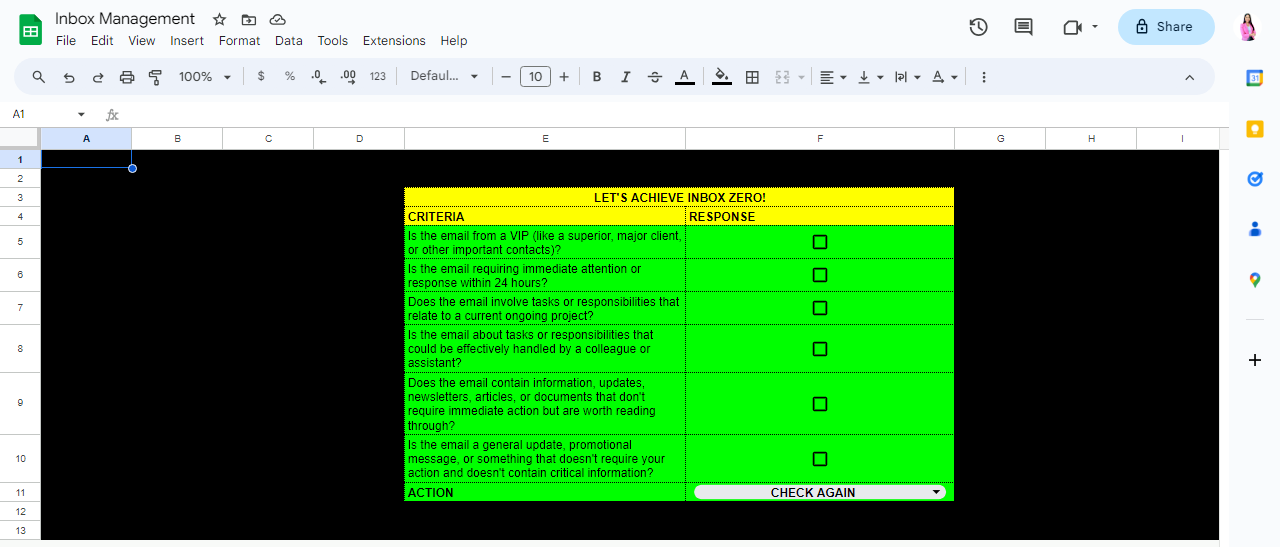Open the CHECK AGAIN action dropdown
This screenshot has height=547, width=1280.
point(819,492)
